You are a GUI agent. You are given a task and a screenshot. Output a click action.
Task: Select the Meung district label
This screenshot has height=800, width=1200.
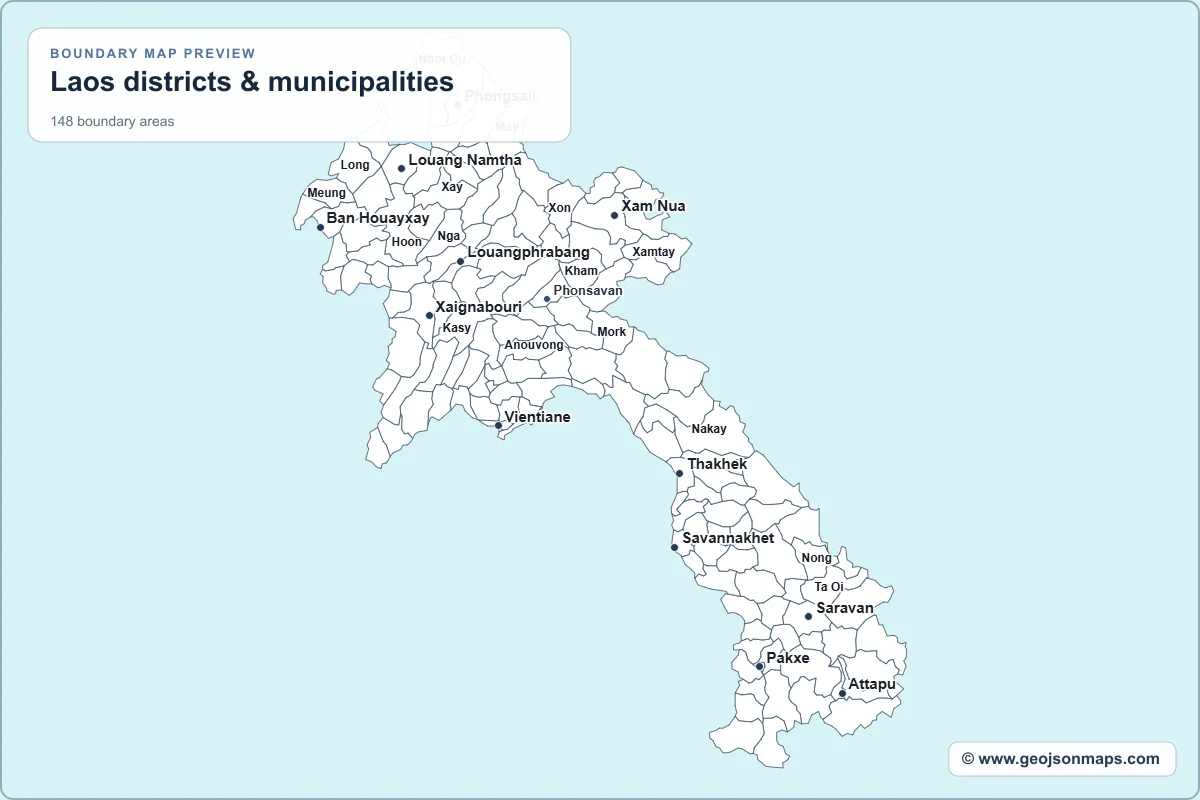pyautogui.click(x=327, y=193)
